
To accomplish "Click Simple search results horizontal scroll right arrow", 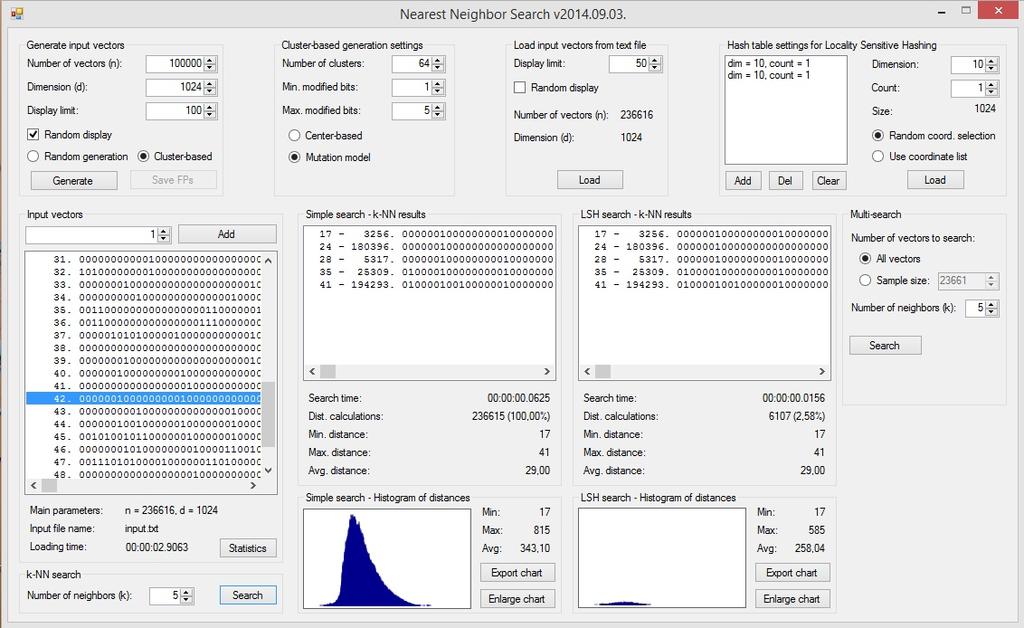I will (x=547, y=371).
